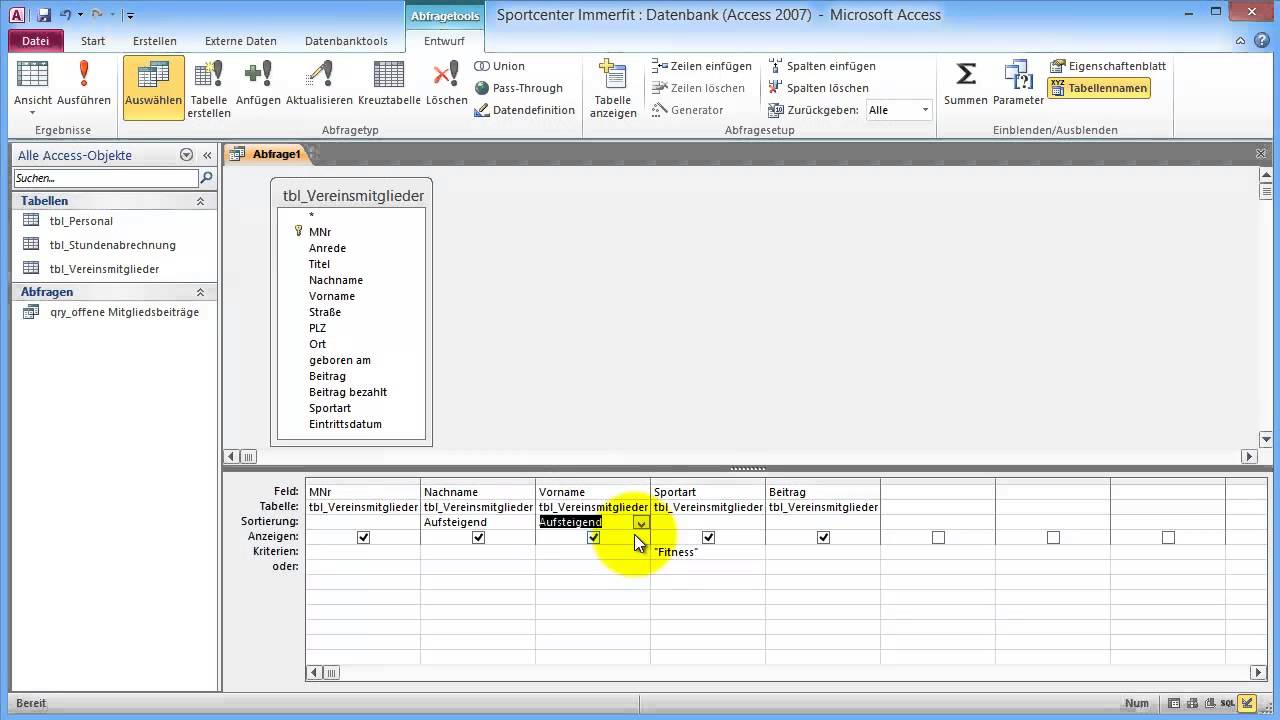The width and height of the screenshot is (1280, 720).
Task: Open Datendefinition query option
Action: tap(525, 110)
